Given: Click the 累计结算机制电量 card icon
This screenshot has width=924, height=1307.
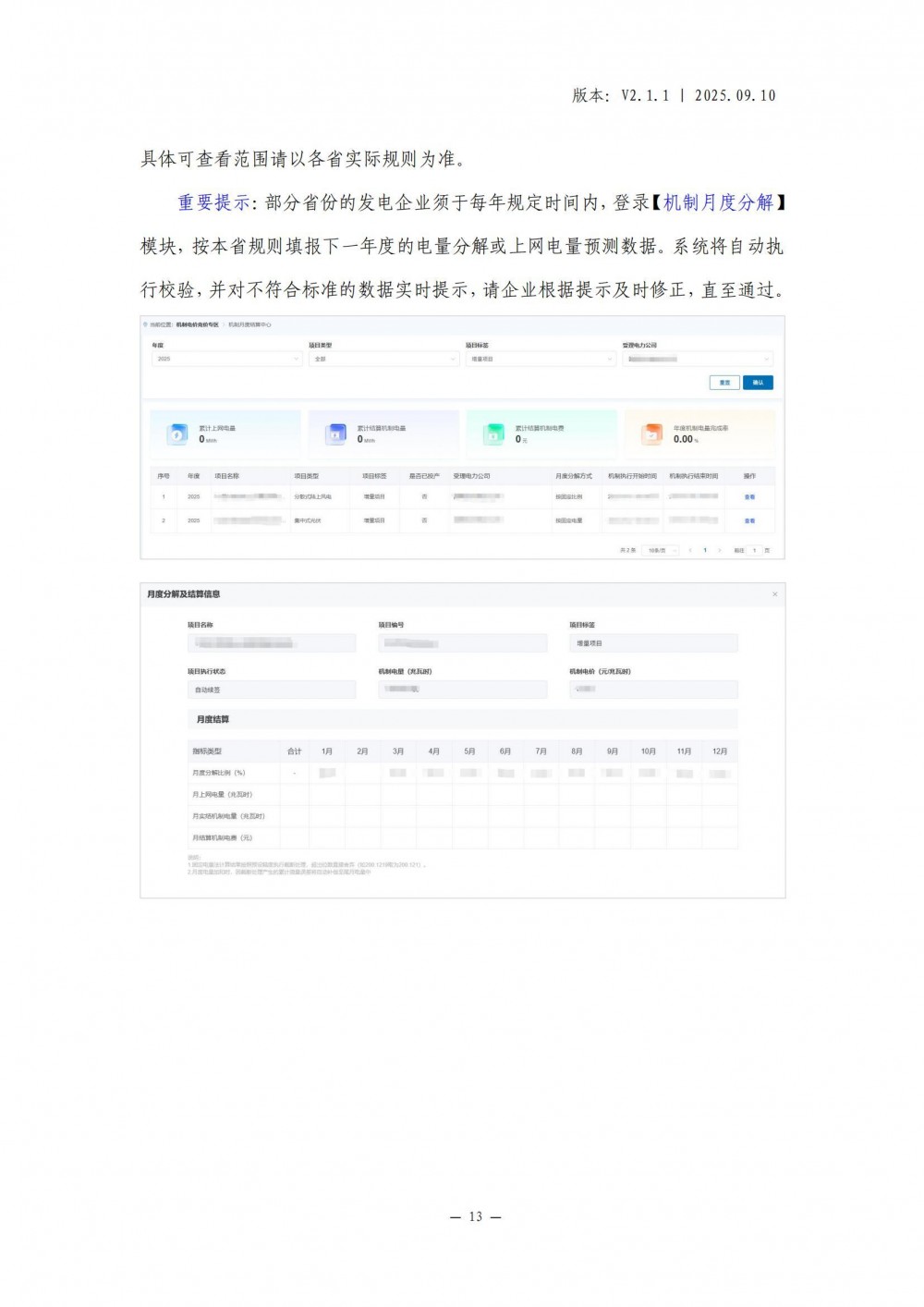Looking at the screenshot, I should coord(335,434).
